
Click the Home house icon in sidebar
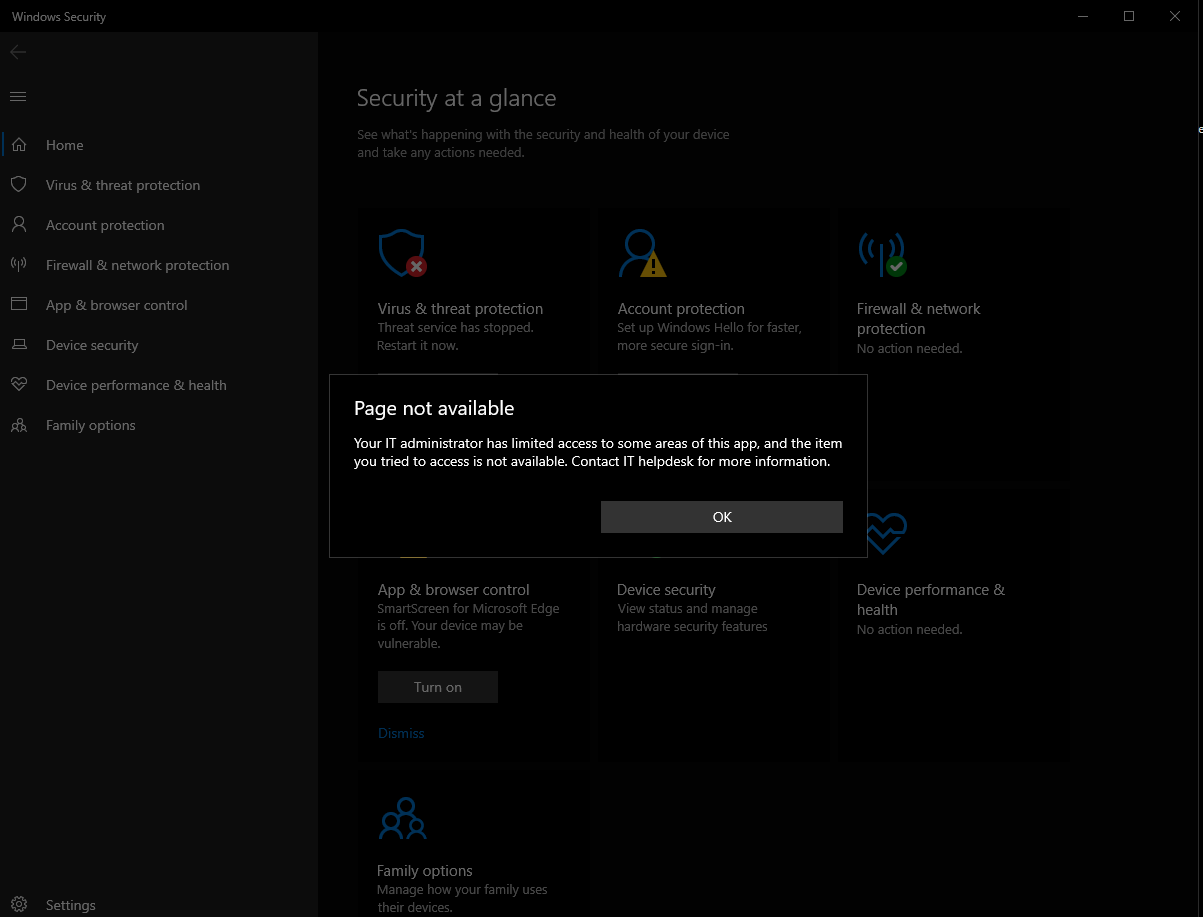tap(18, 145)
